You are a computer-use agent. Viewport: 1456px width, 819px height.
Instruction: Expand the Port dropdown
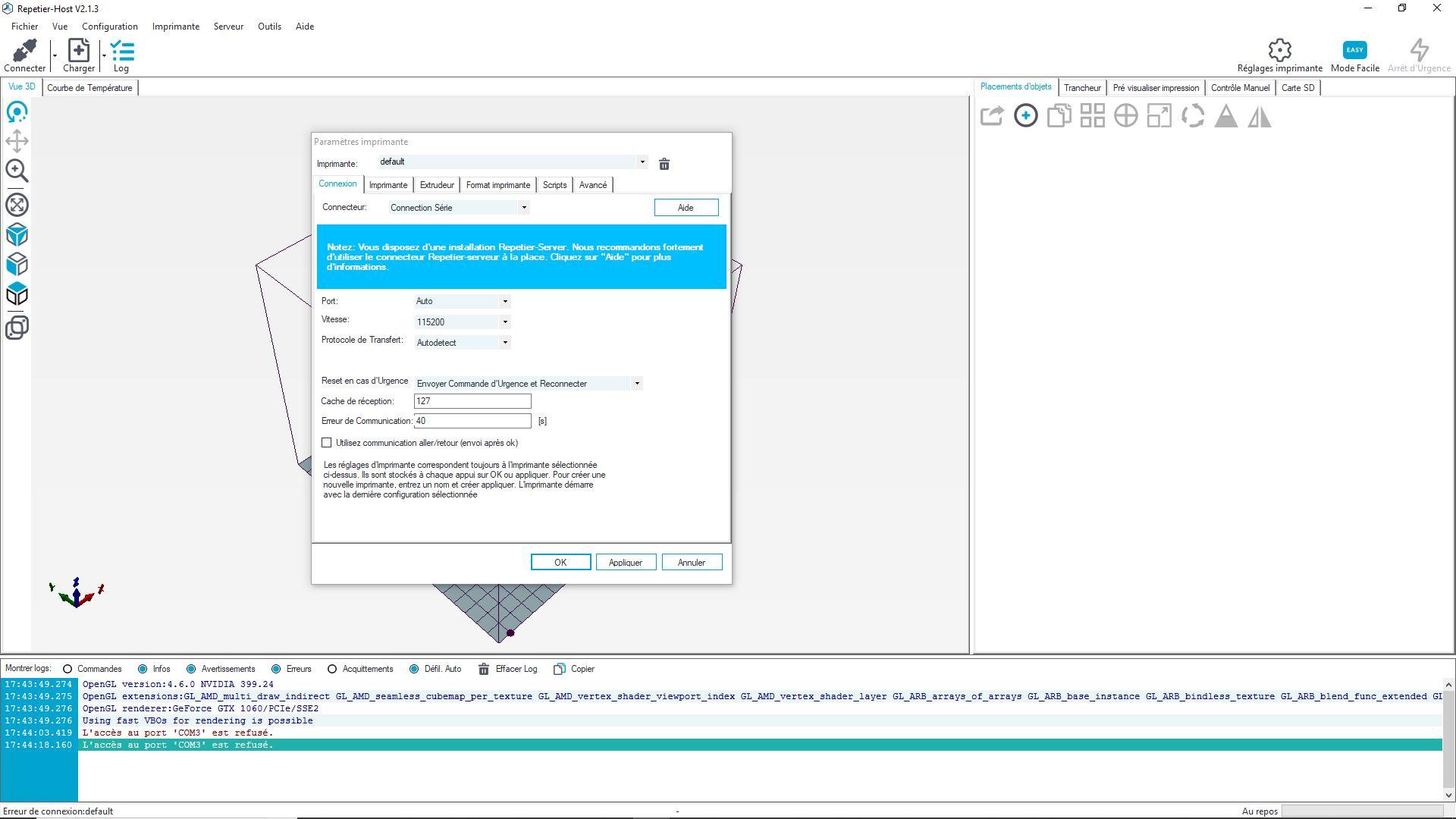click(x=505, y=302)
